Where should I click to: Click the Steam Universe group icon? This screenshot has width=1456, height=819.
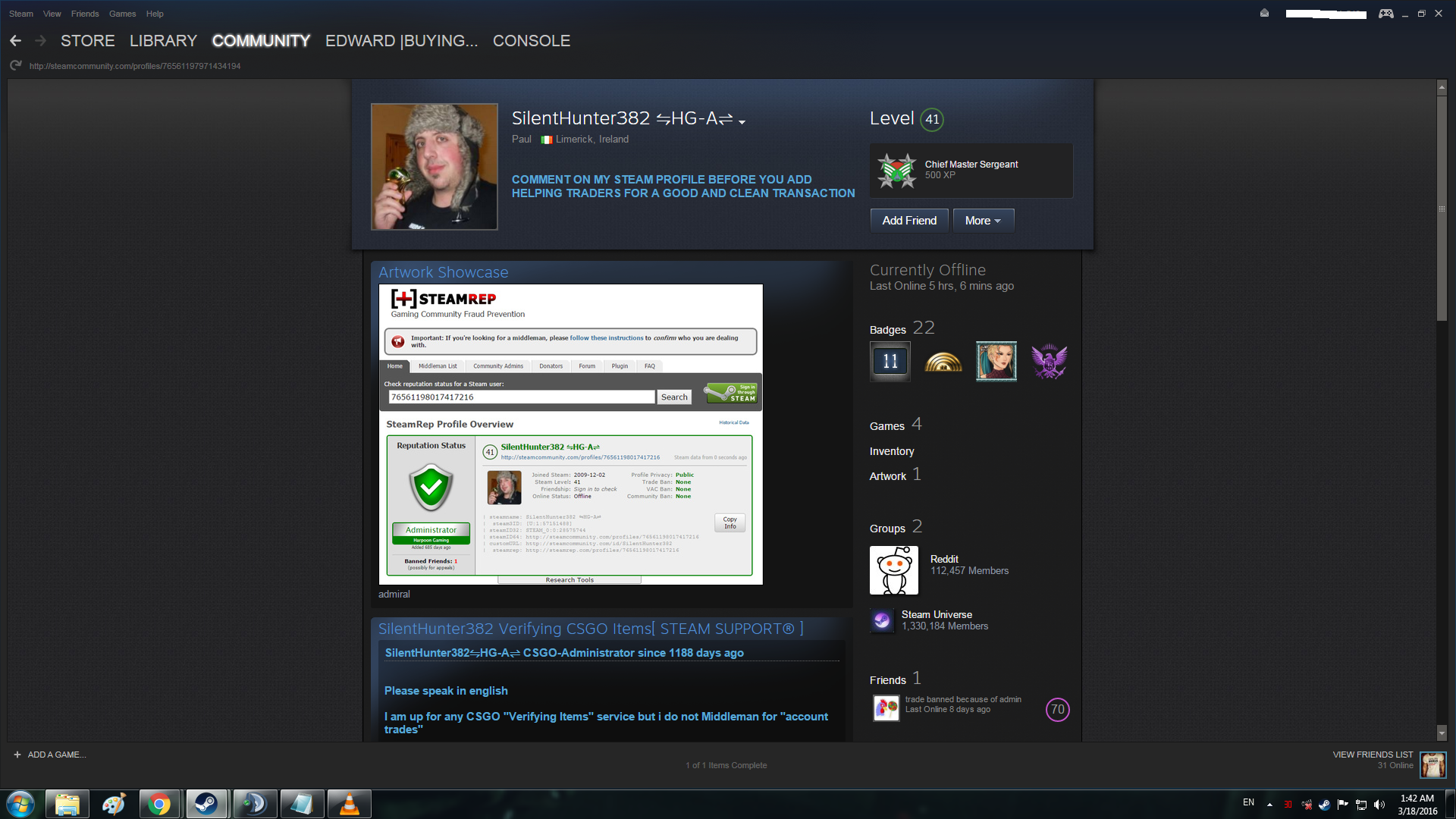click(881, 620)
